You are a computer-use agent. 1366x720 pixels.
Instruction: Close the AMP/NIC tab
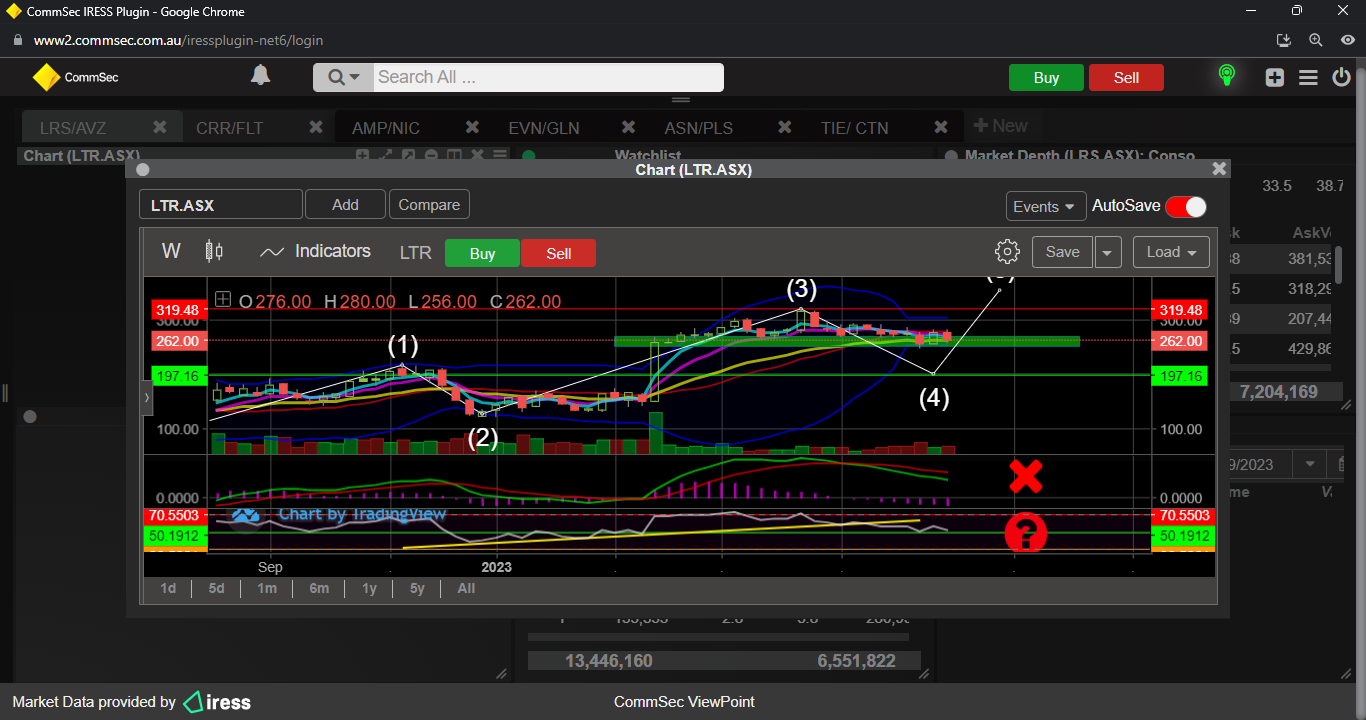(x=472, y=127)
